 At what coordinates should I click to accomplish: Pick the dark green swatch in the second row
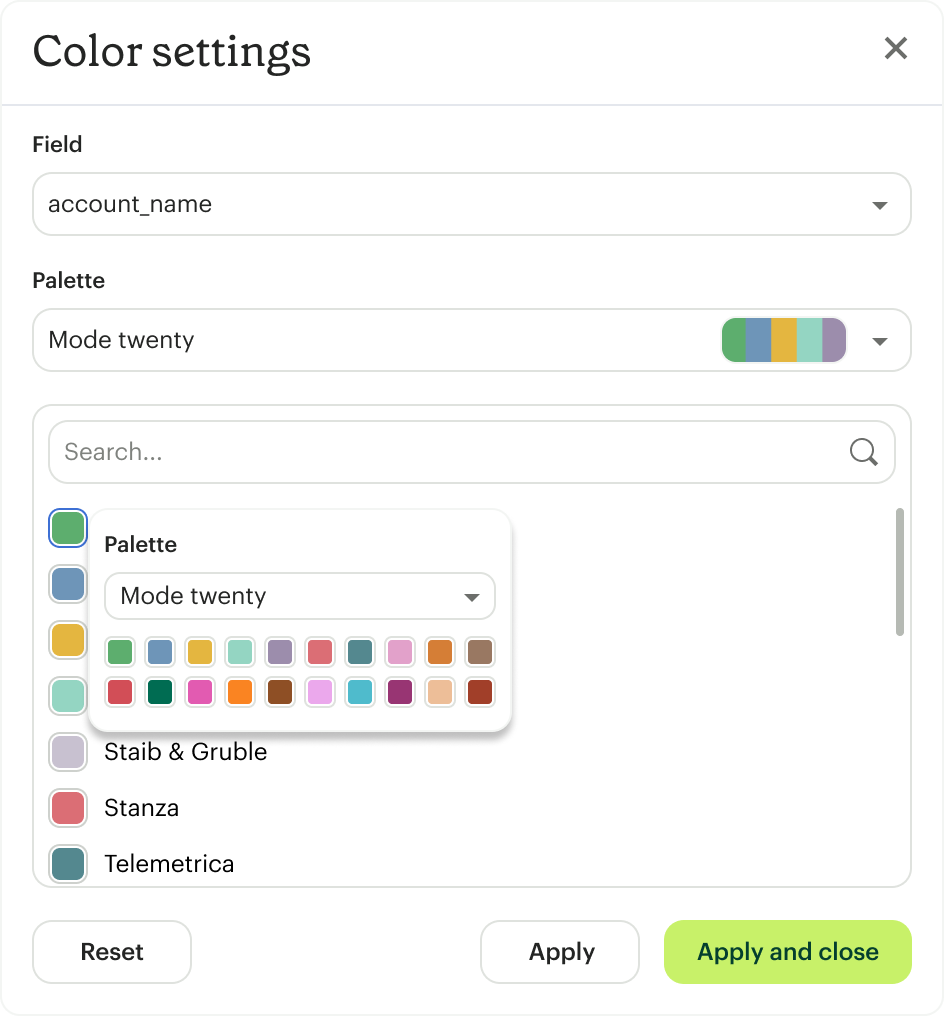pyautogui.click(x=160, y=692)
